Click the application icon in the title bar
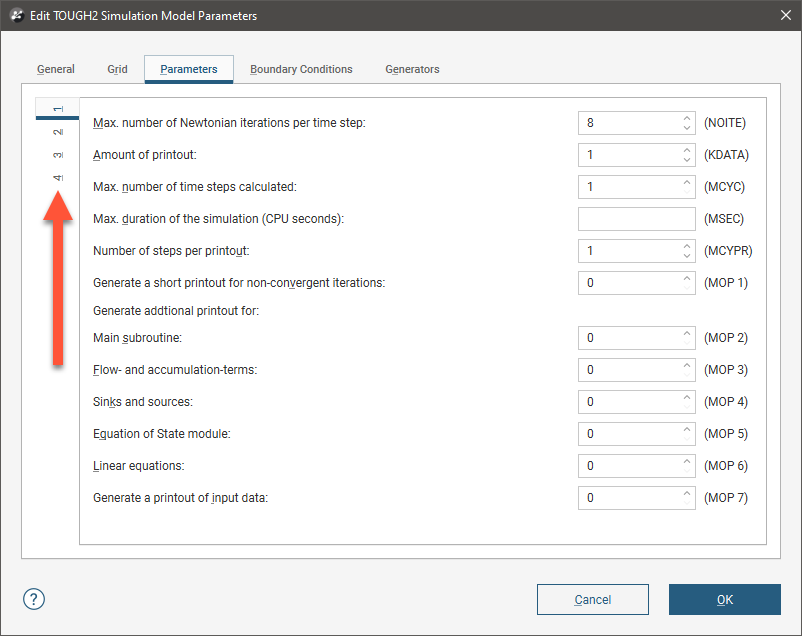This screenshot has width=802, height=636. 17,16
